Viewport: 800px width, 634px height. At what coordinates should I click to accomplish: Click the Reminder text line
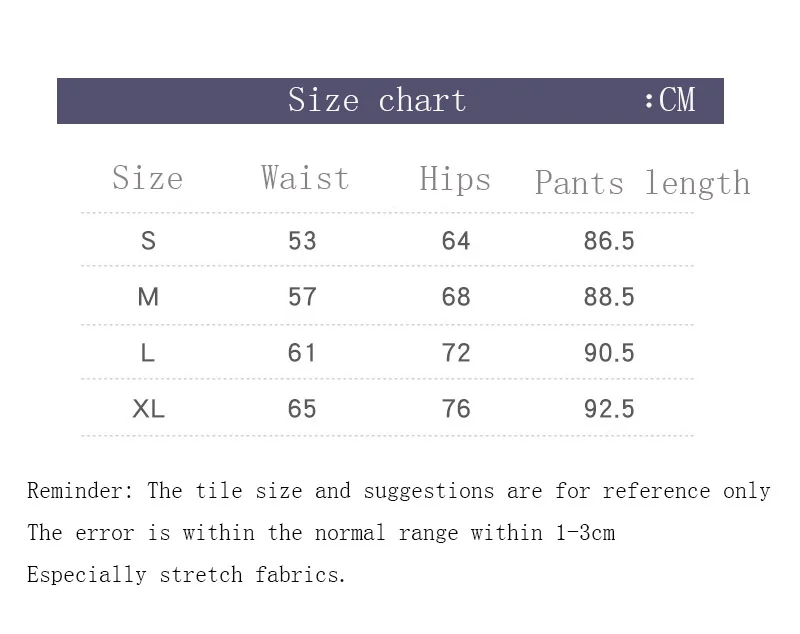(398, 491)
